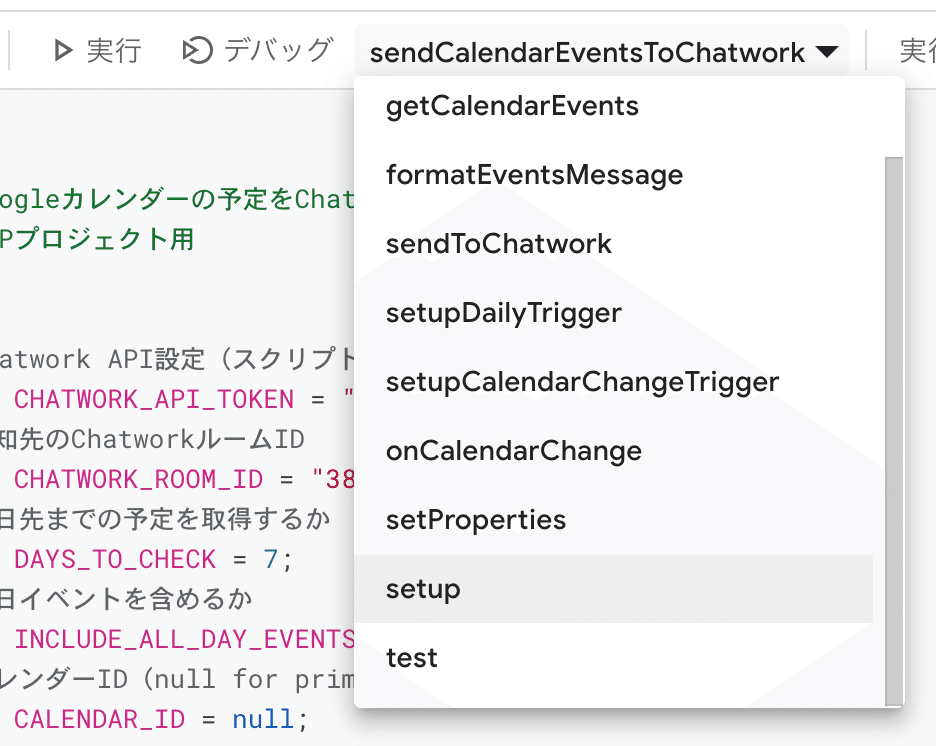
Task: Collapse the function selector dropdown arrow
Action: click(827, 50)
